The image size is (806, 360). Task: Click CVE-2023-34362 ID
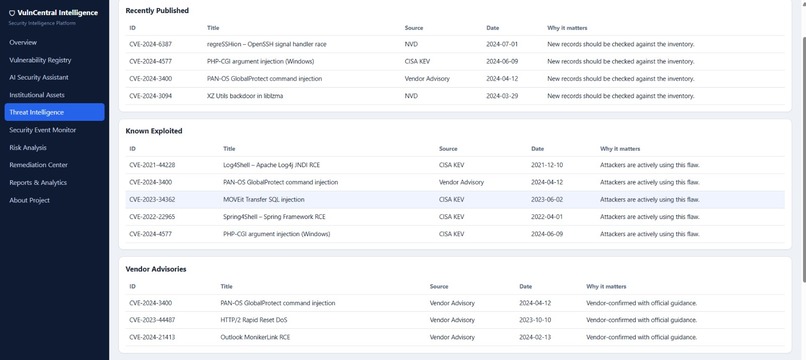point(152,200)
